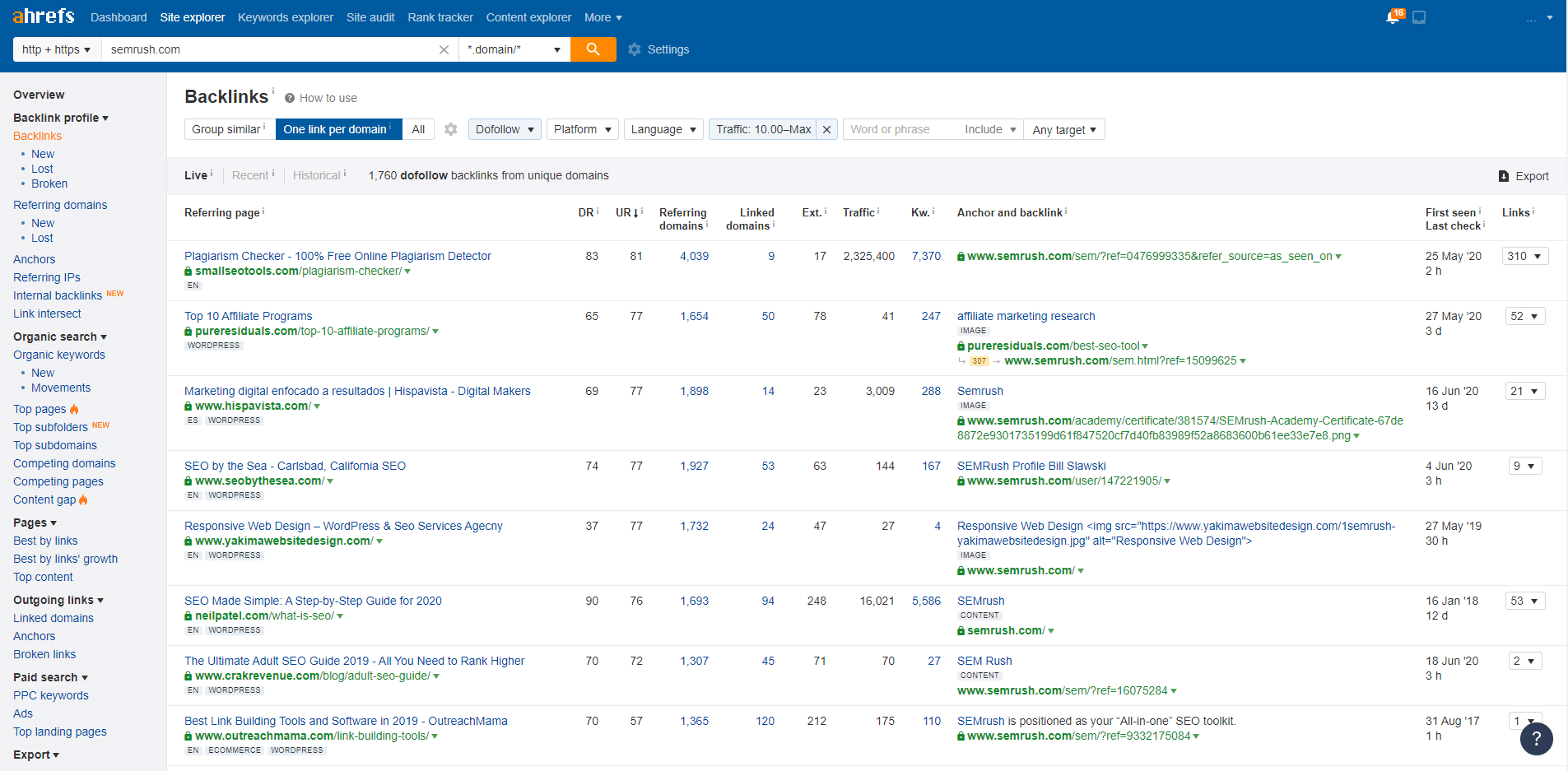Open Site audit
The width and height of the screenshot is (1568, 771).
370,17
